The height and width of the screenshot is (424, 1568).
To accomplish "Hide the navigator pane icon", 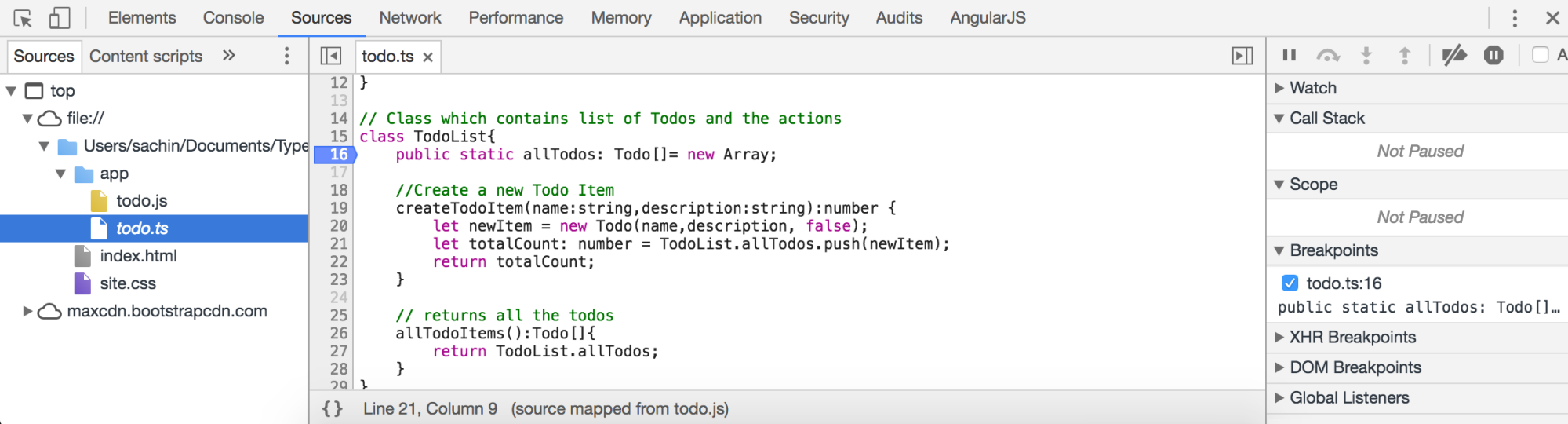I will (x=331, y=56).
